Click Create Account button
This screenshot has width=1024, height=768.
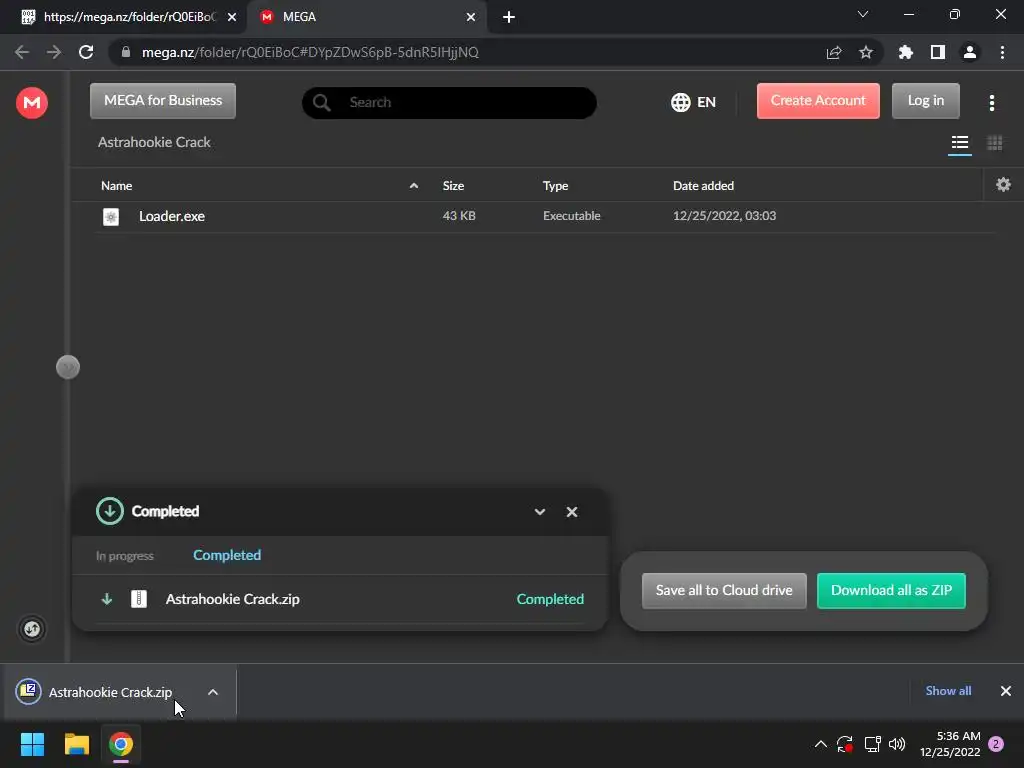click(818, 101)
